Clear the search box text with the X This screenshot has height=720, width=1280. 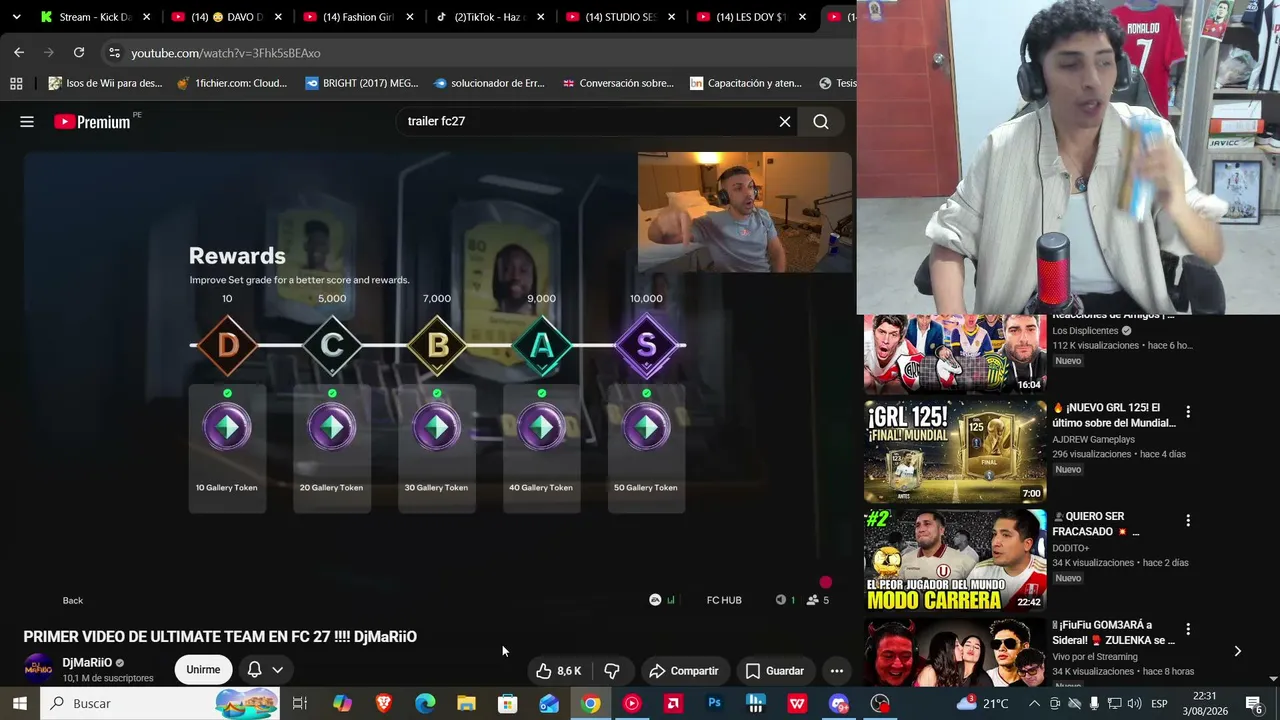785,122
